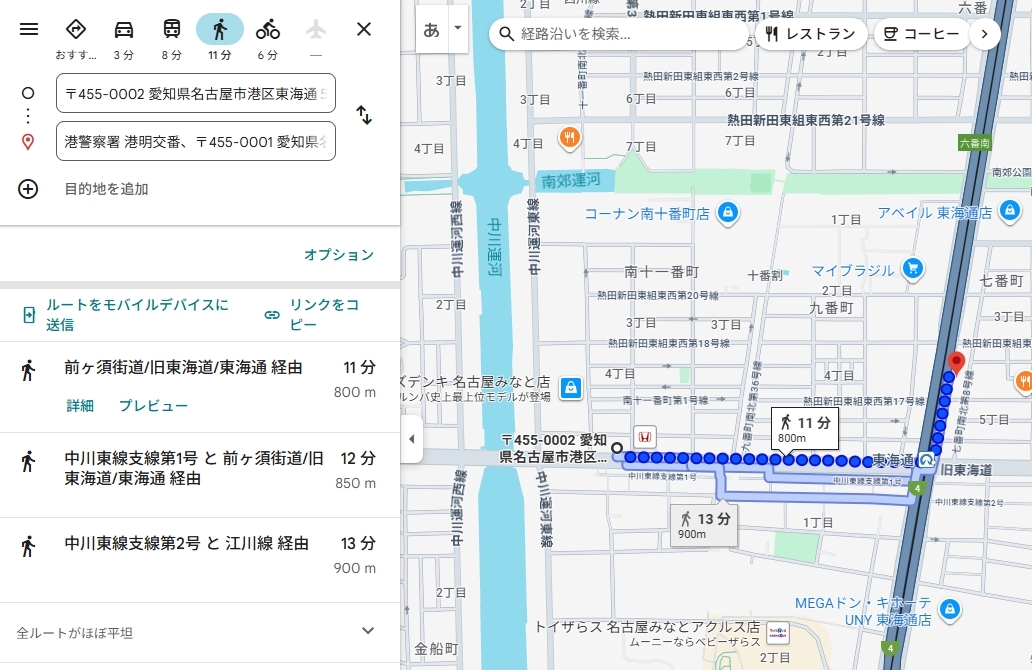
Task: Click the magnifier search icon
Action: [x=506, y=34]
